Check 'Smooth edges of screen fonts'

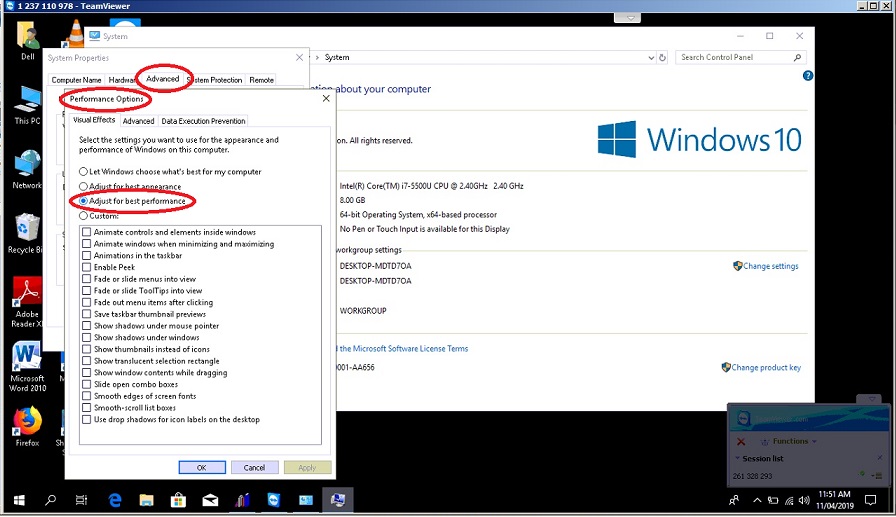point(87,396)
